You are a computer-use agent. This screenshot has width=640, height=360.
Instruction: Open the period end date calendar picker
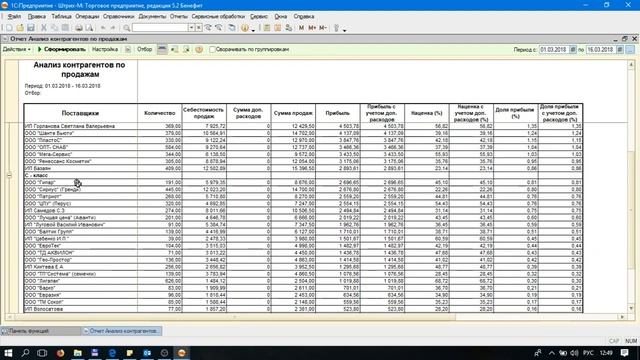pyautogui.click(x=620, y=49)
